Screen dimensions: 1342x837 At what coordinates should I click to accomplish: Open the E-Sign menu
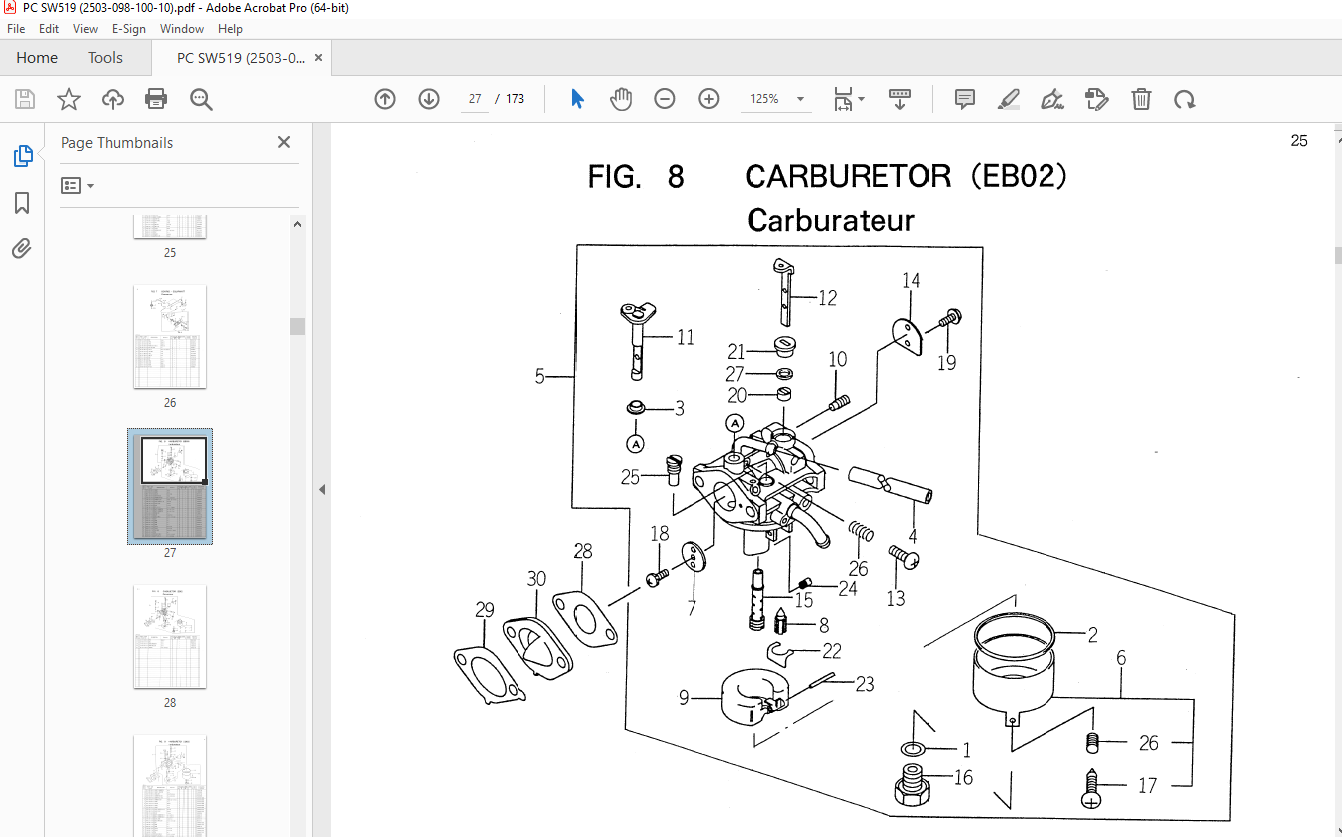(x=129, y=29)
